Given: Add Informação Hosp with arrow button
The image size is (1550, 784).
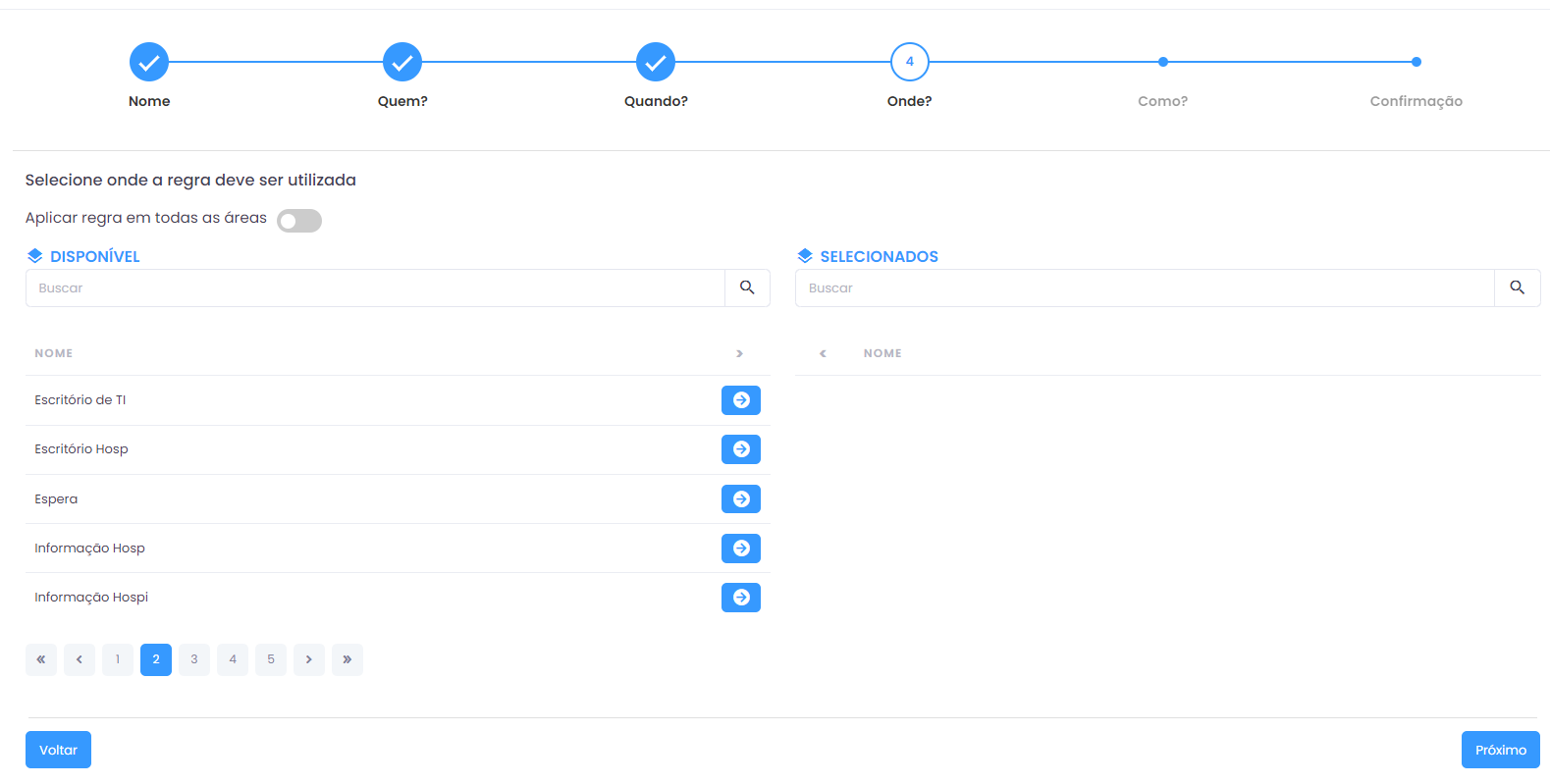Looking at the screenshot, I should [x=740, y=549].
